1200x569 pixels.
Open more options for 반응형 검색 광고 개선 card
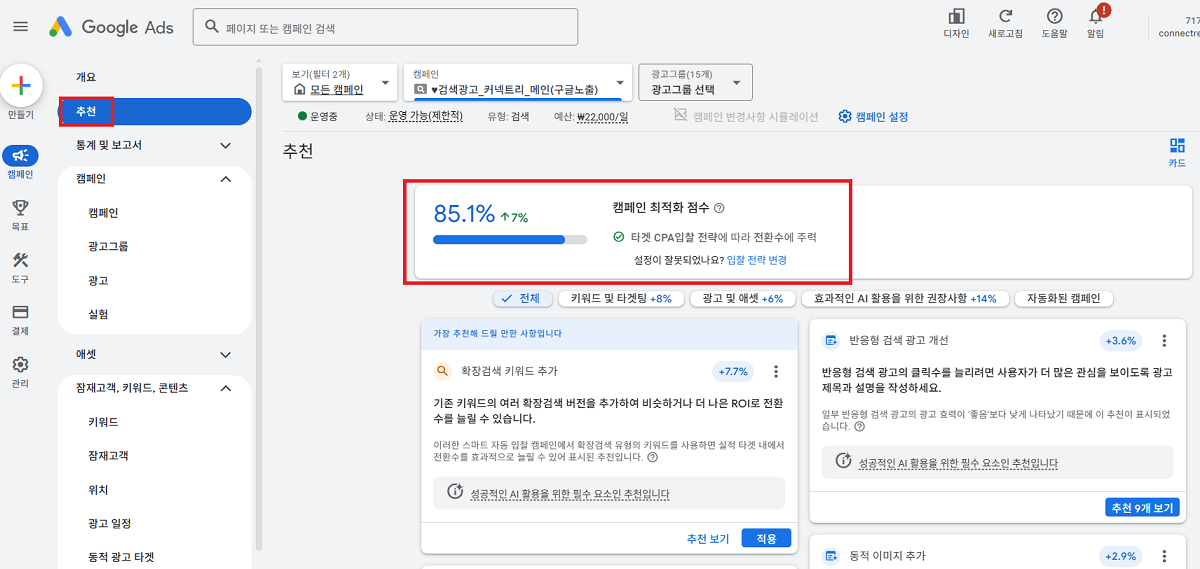coord(1163,341)
